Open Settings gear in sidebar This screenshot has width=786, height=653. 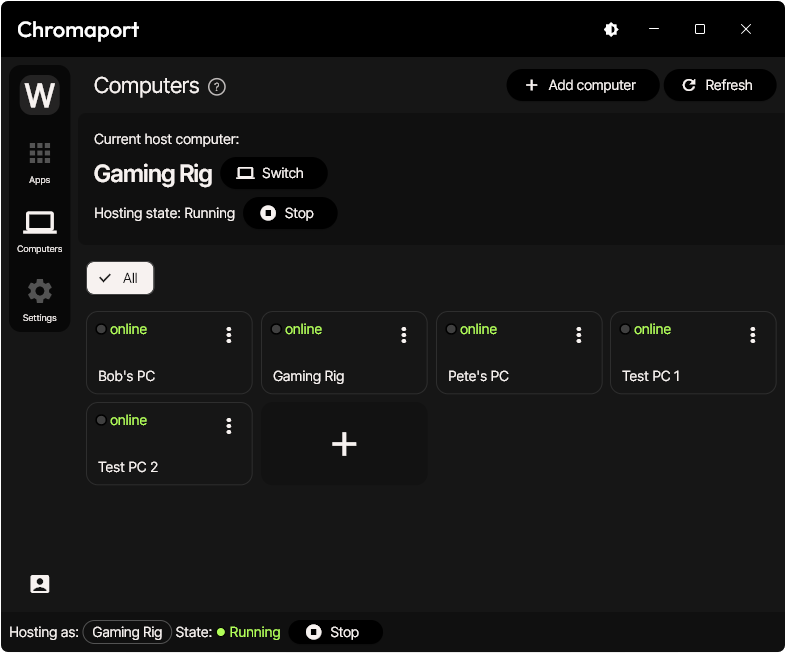39,300
